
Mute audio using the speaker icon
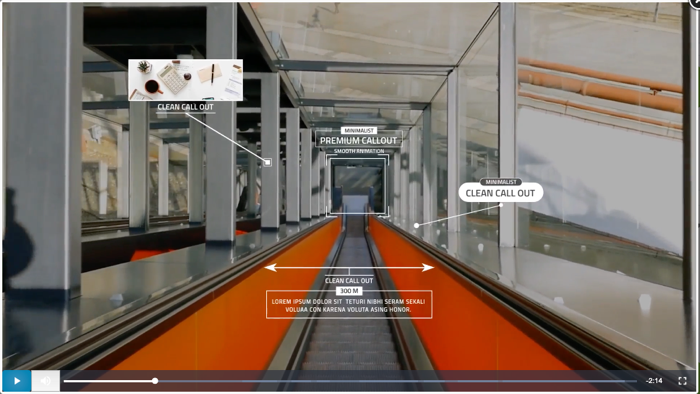46,381
